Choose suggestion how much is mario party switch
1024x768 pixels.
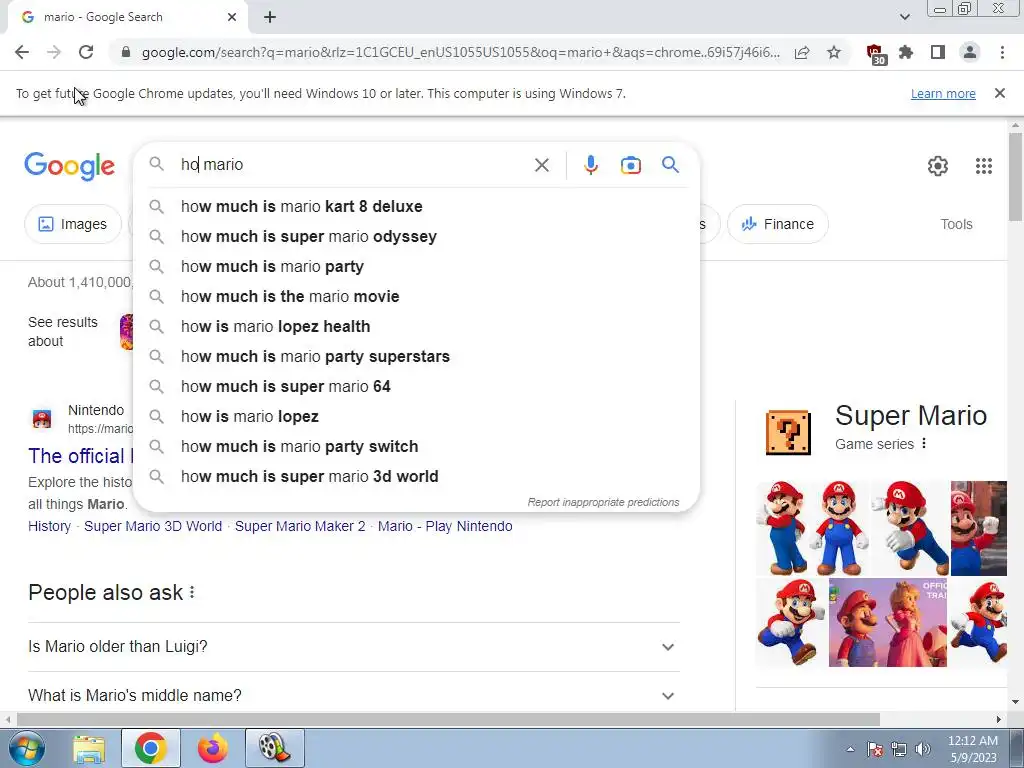click(416, 447)
